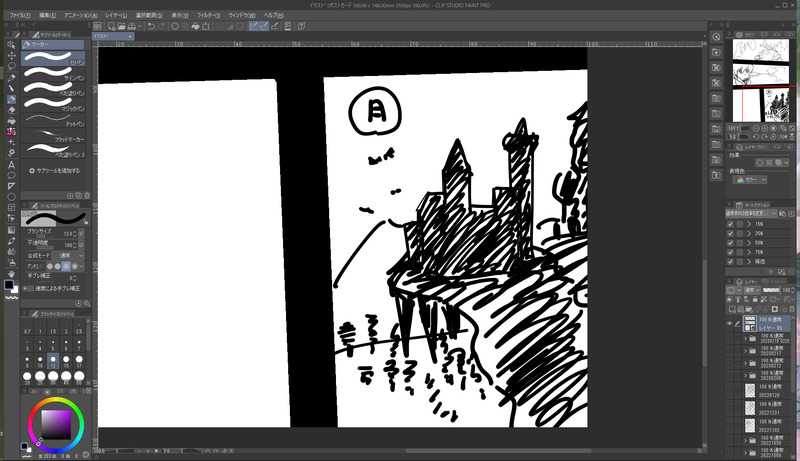Click inside the purple color square picker
The height and width of the screenshot is (461, 800).
click(56, 424)
